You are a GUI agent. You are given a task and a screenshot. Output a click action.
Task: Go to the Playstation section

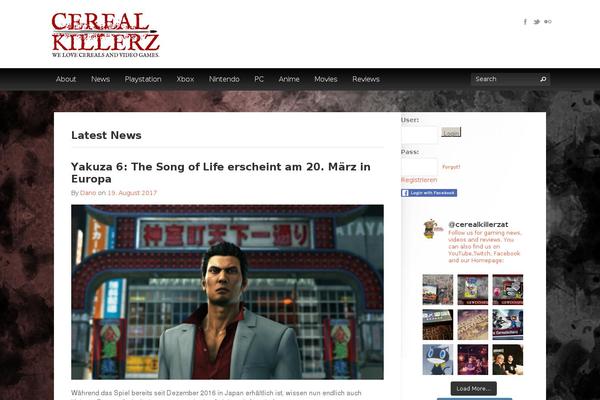coord(143,79)
